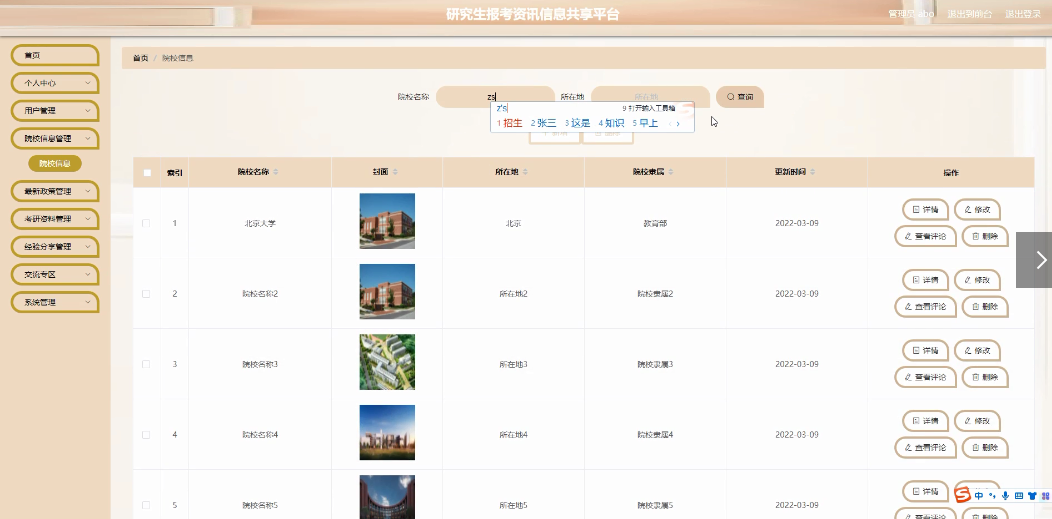The image size is (1052, 519).
Task: Expand the 个人中心 sidebar menu
Action: tap(55, 83)
